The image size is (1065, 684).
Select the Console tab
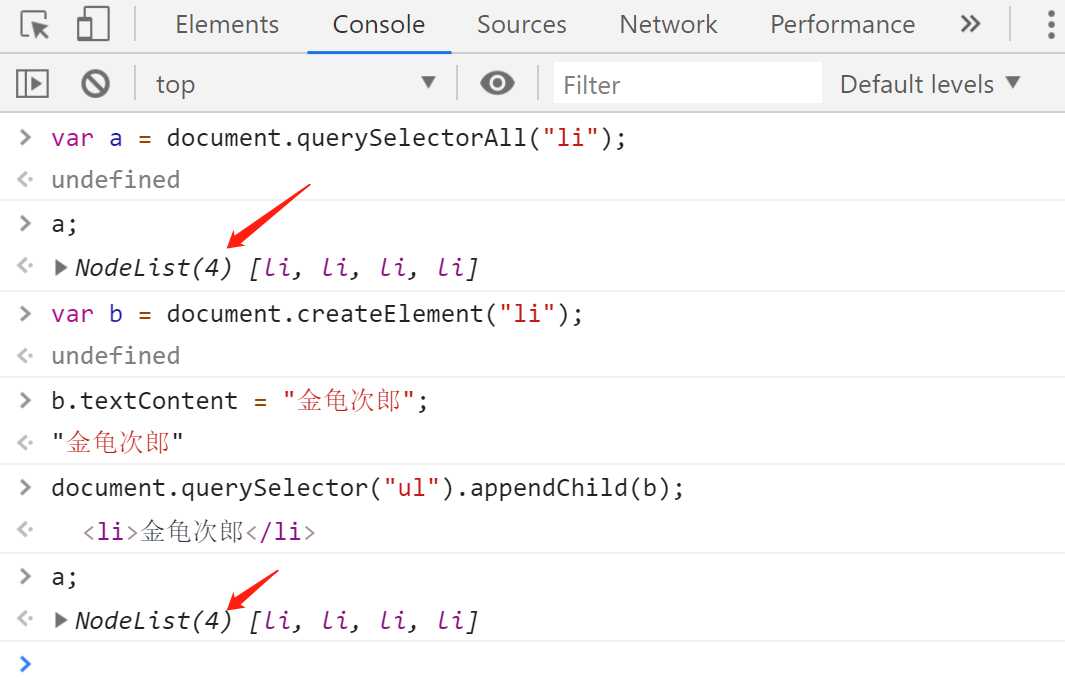[x=378, y=25]
